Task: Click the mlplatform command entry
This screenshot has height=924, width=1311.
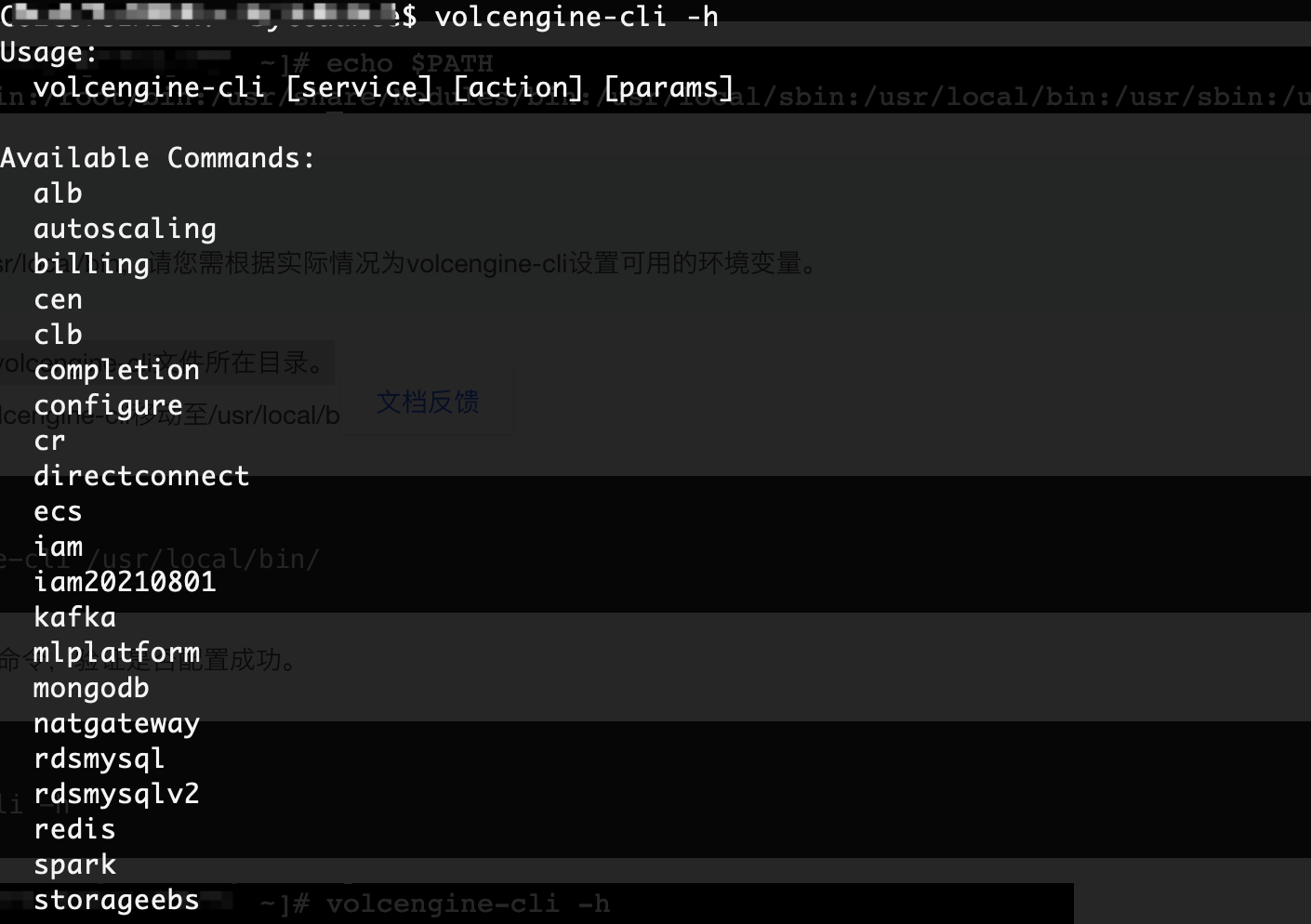Action: 116,653
